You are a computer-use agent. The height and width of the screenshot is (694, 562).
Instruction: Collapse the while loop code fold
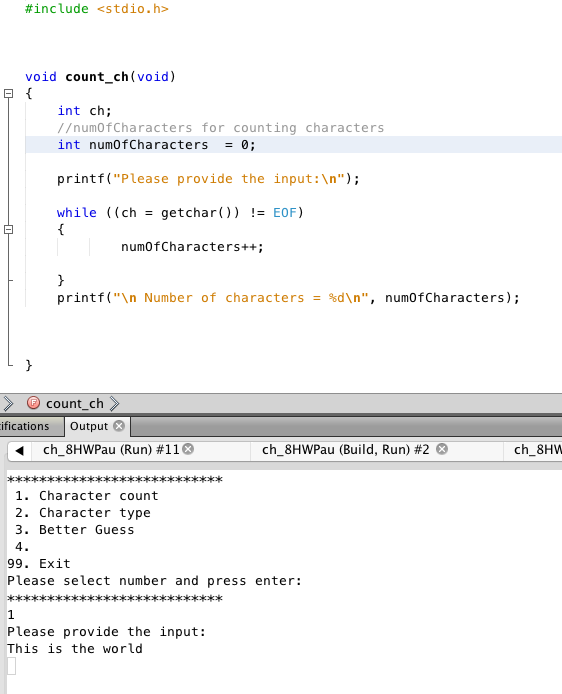tap(8, 229)
